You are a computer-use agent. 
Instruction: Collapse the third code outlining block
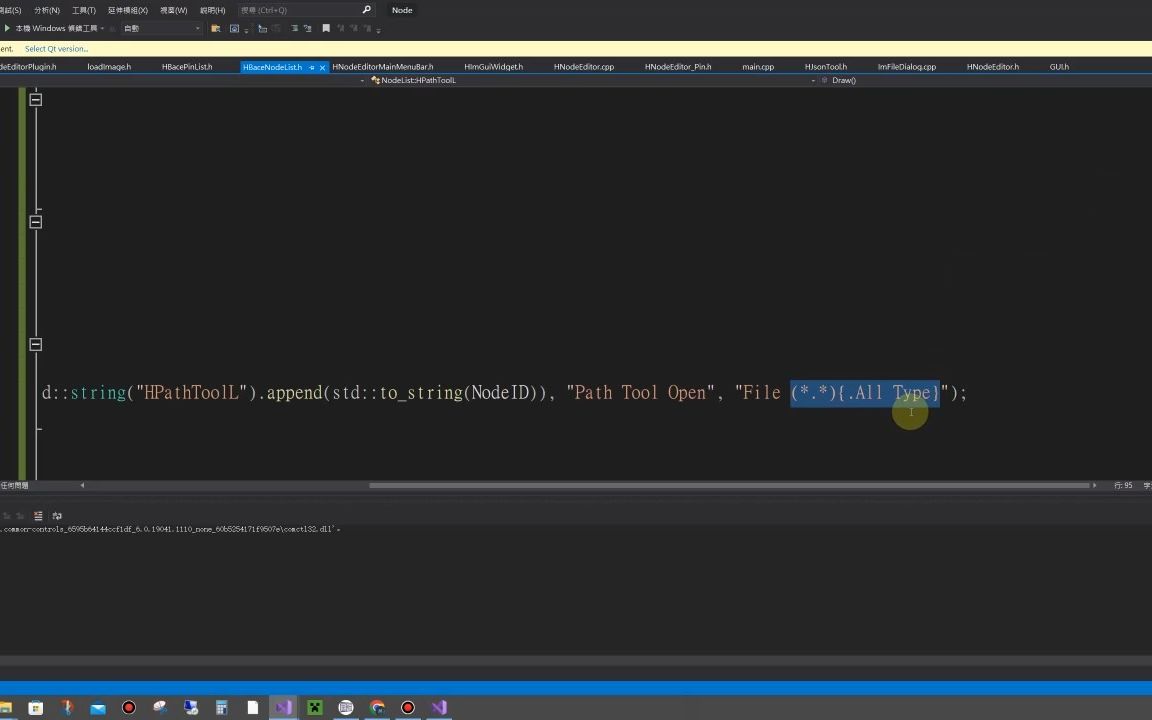35,345
